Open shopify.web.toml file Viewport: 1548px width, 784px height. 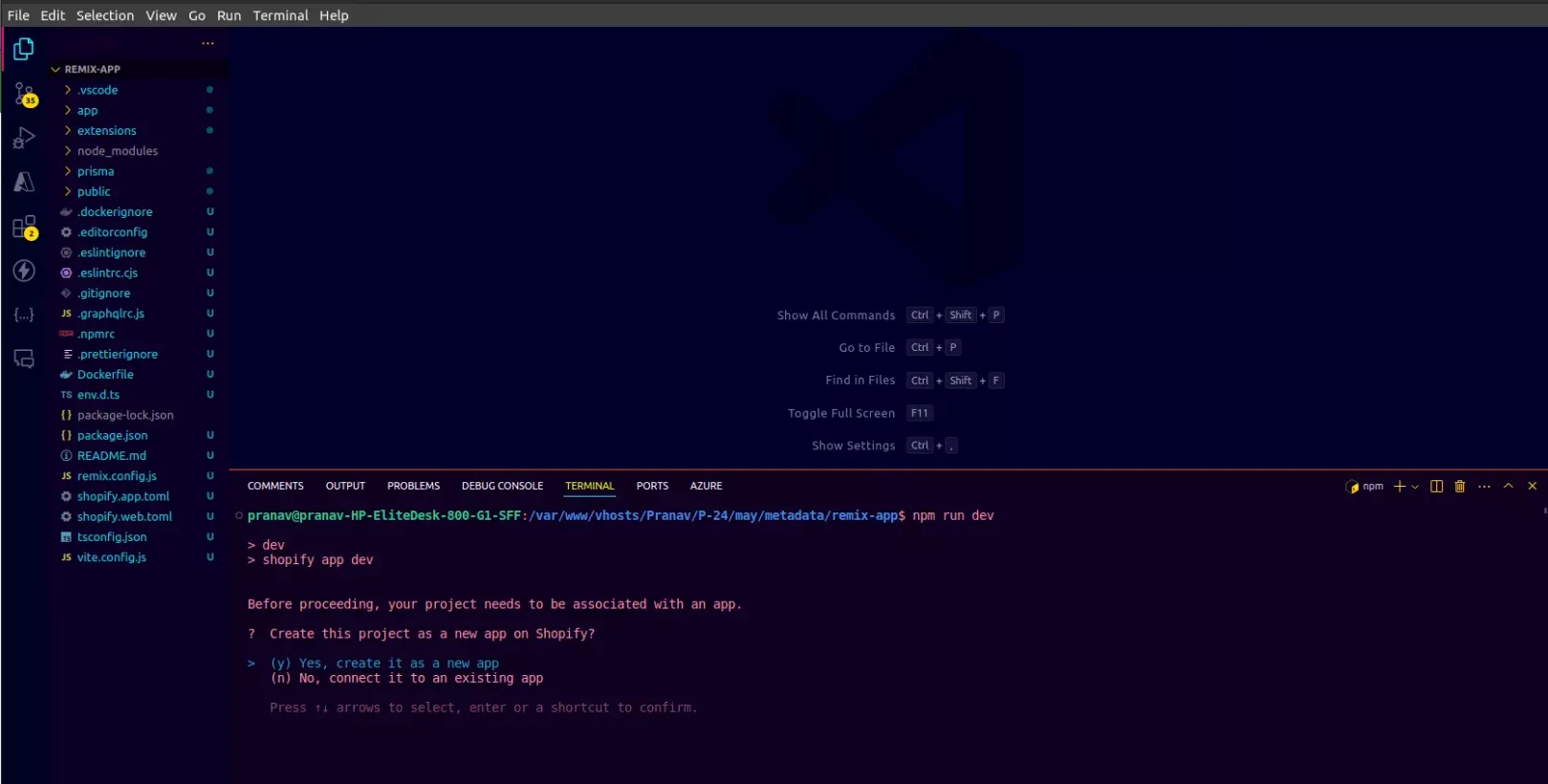click(x=124, y=516)
